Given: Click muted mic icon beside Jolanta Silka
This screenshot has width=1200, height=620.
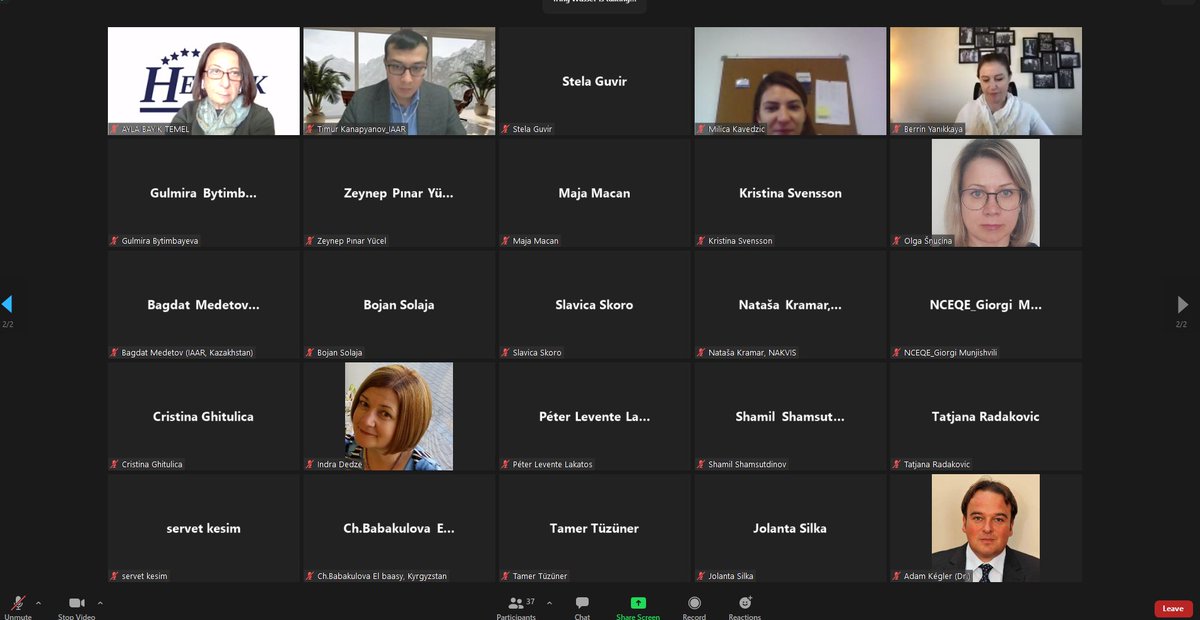Looking at the screenshot, I should coord(701,577).
